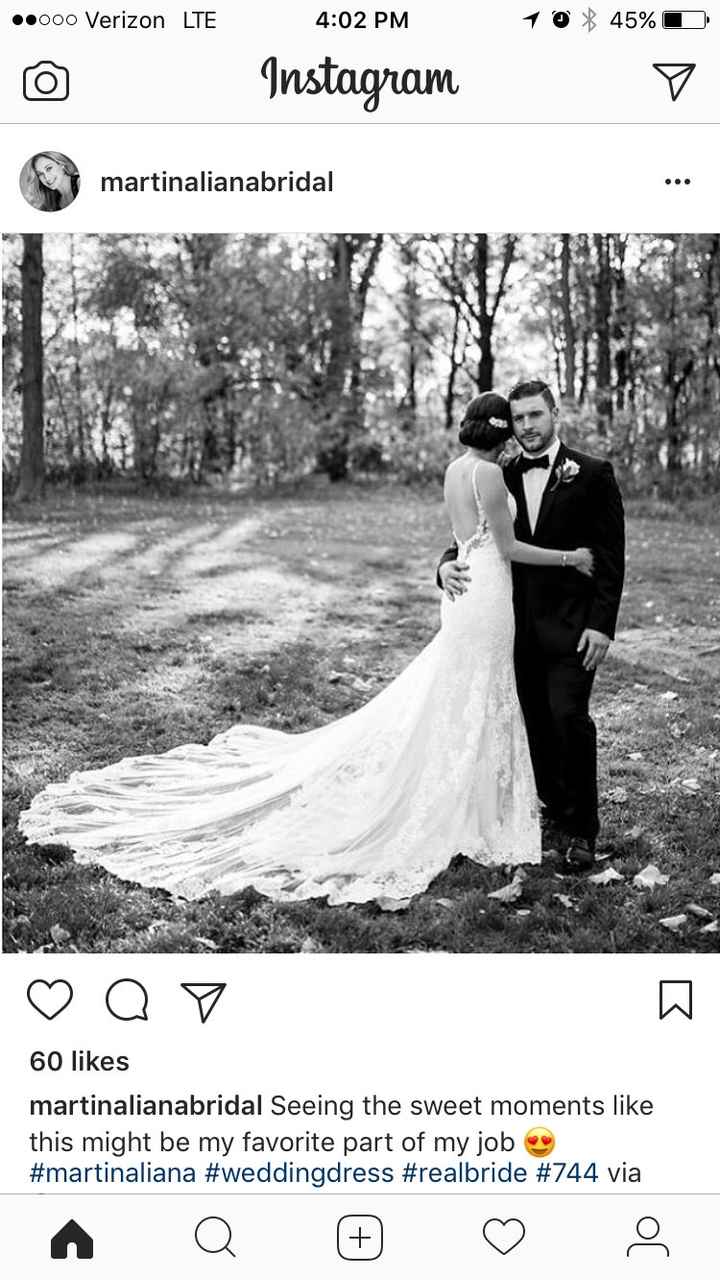720x1280 pixels.
Task: Tap the Instagram logo in header
Action: [x=360, y=80]
